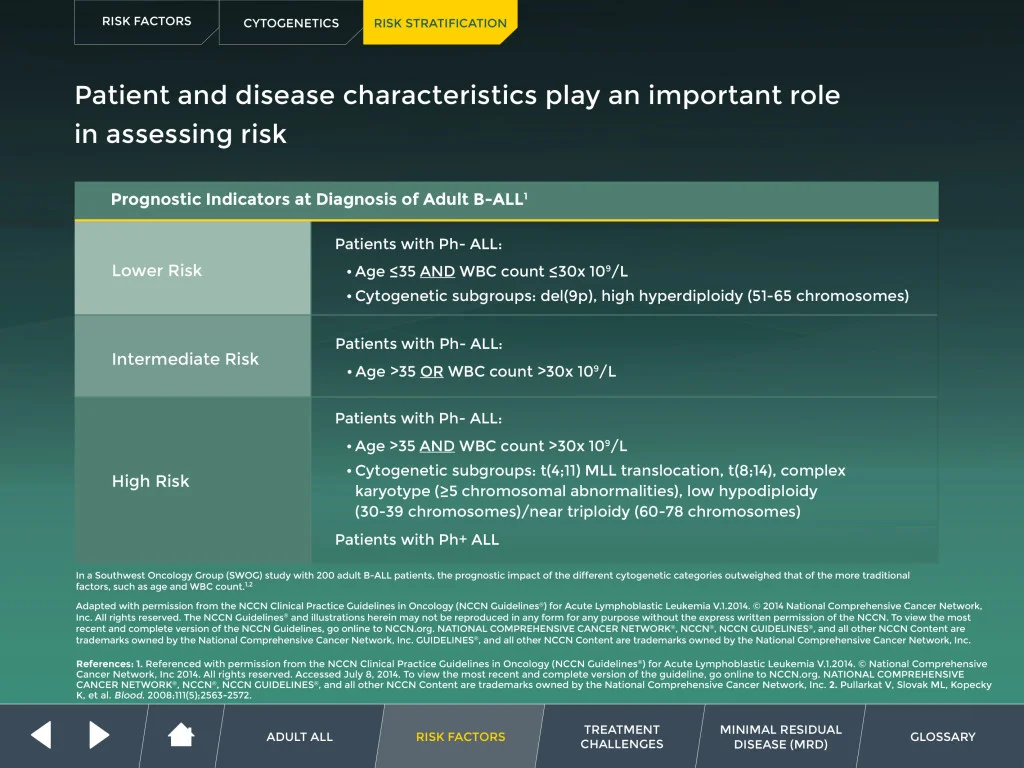The height and width of the screenshot is (768, 1024).
Task: Click the 'Adapted with permission from the NCCN' paragraph
Action: pos(529,623)
